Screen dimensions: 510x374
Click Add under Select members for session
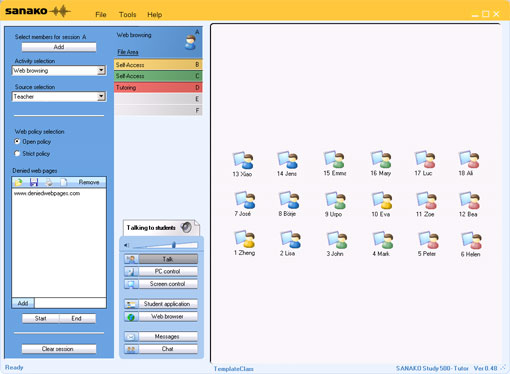pyautogui.click(x=59, y=47)
